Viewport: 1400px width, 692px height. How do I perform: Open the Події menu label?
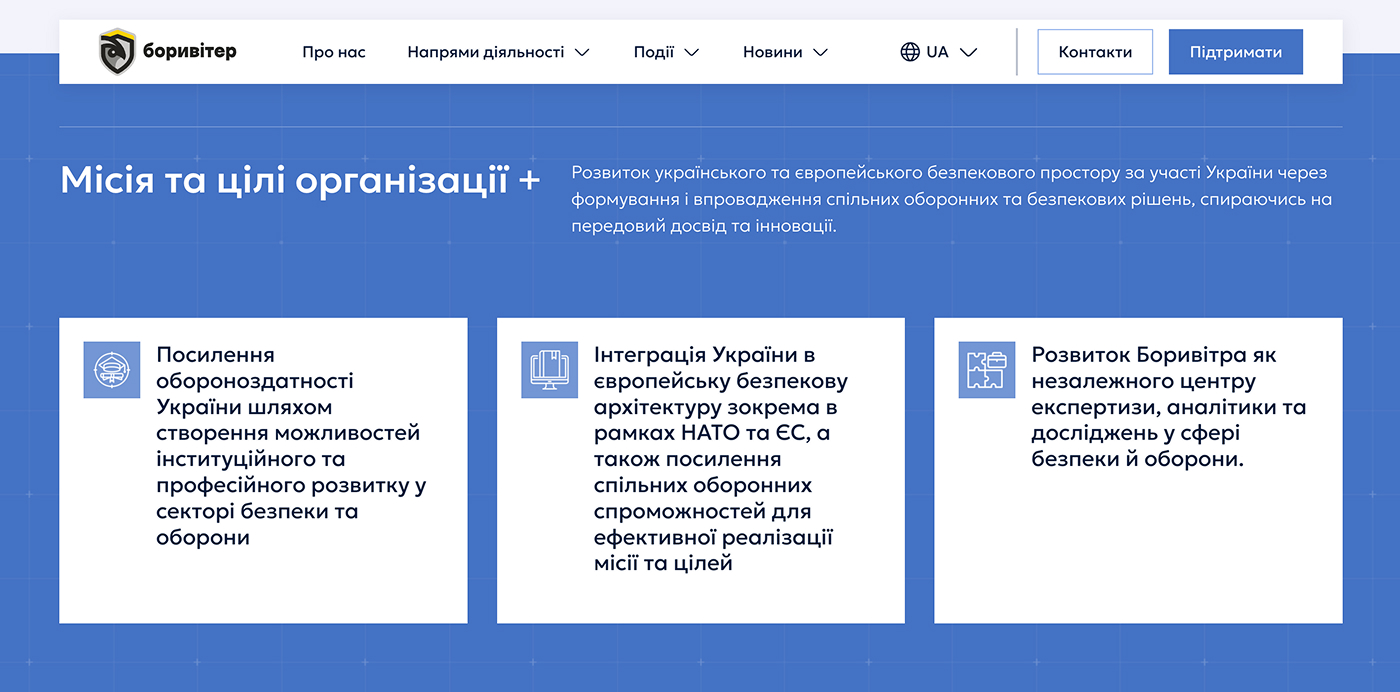point(654,52)
